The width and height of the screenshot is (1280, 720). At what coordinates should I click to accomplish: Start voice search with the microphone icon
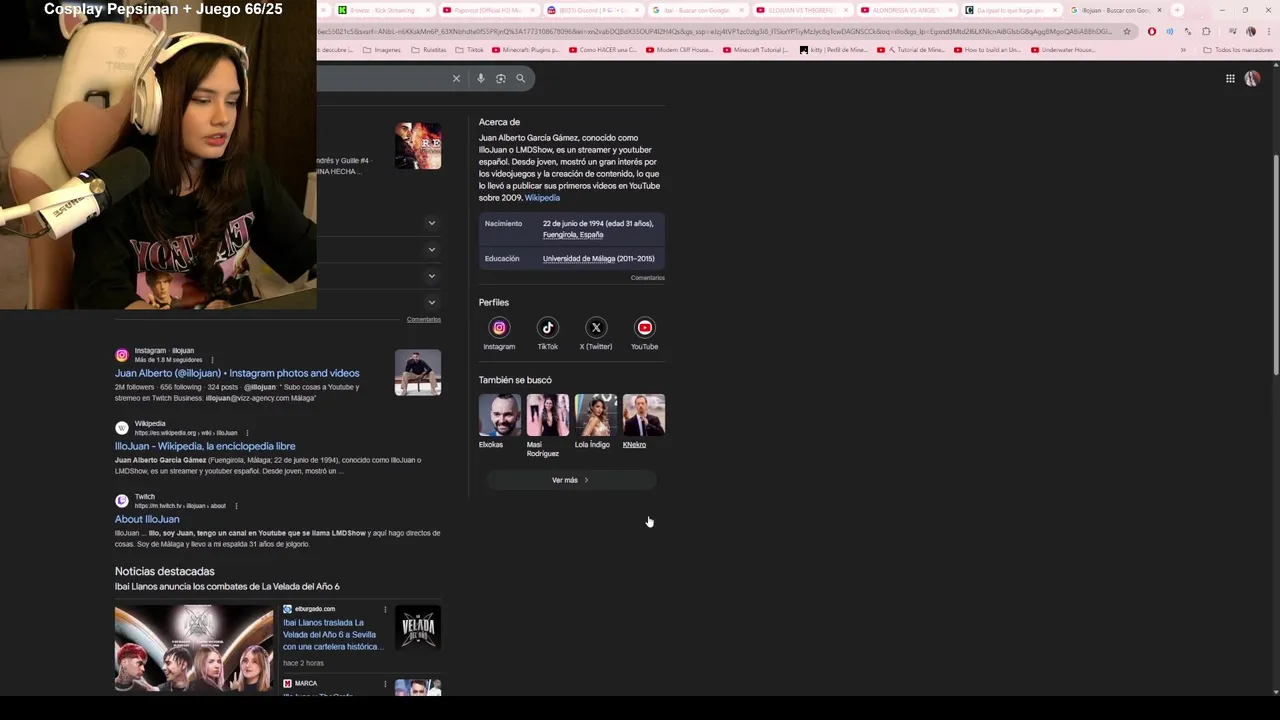coord(481,78)
